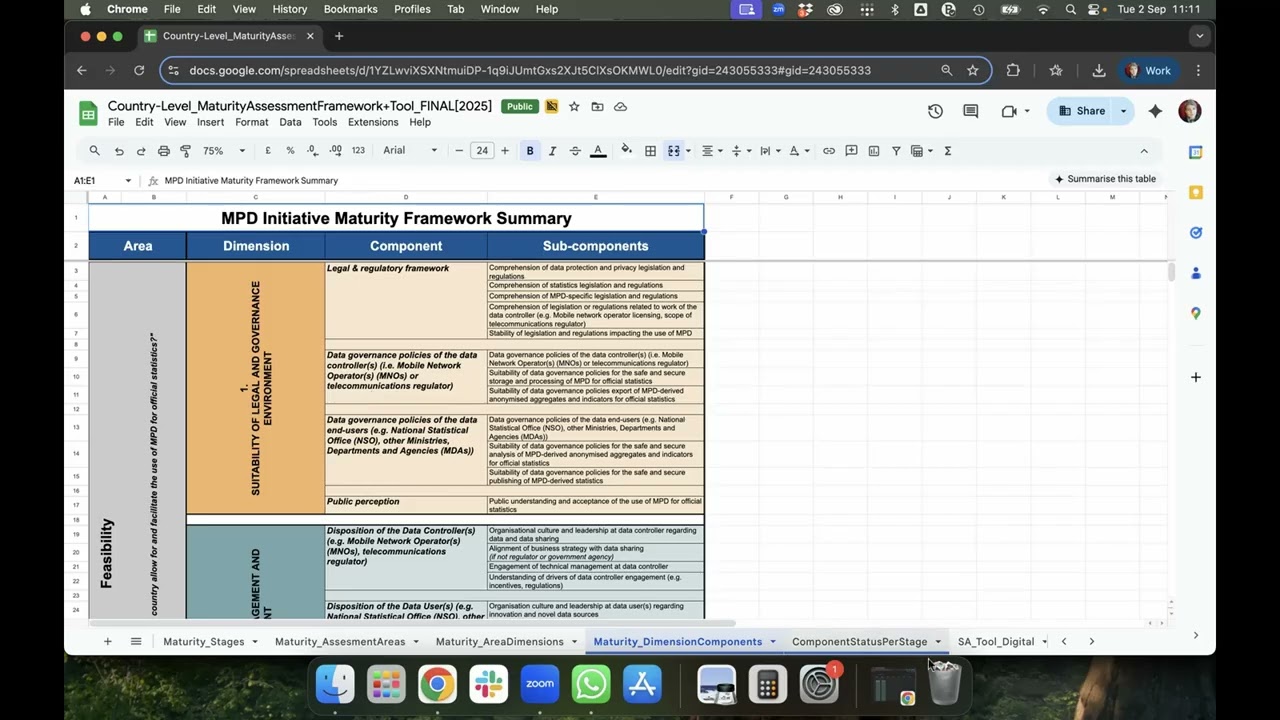
Task: Open horizontal align dropdown
Action: pos(711,151)
